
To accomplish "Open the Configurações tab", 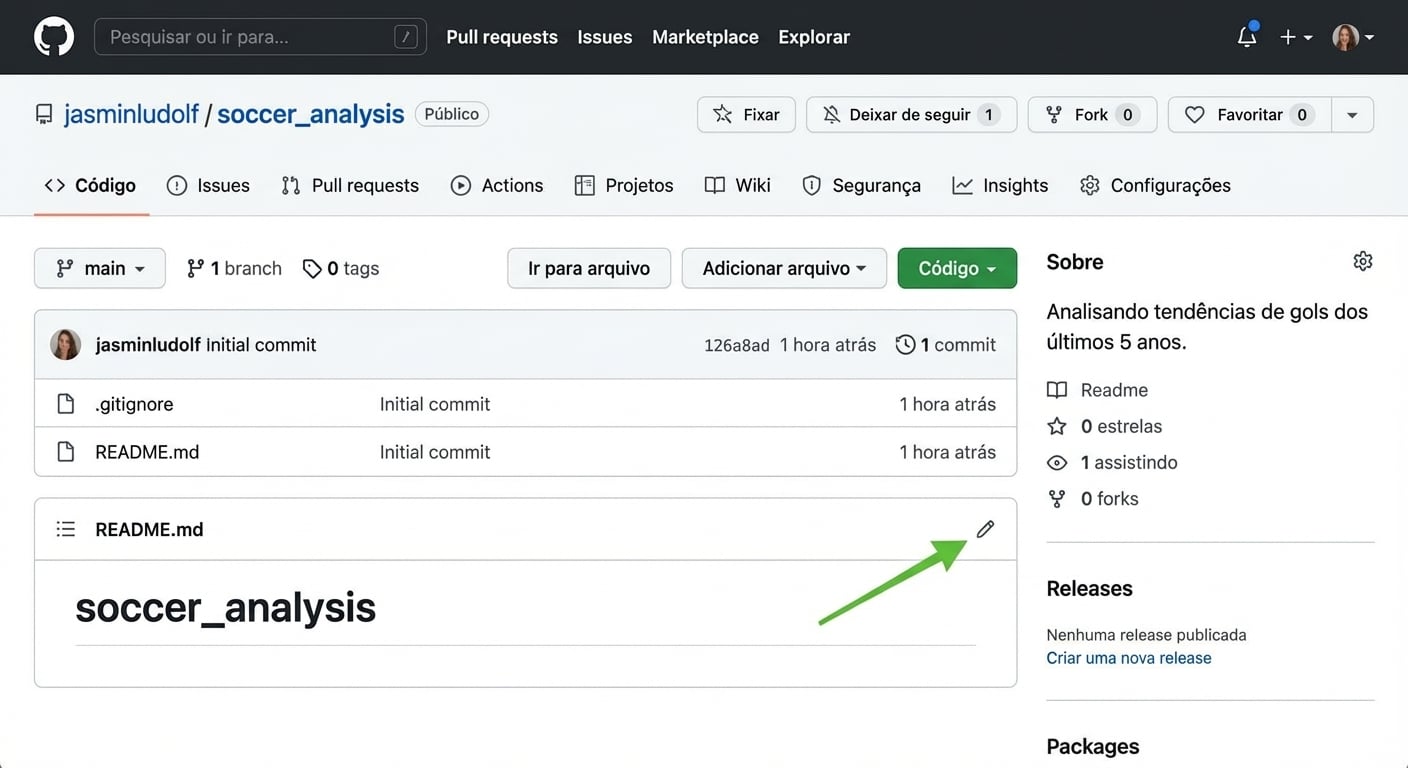I will (1155, 185).
